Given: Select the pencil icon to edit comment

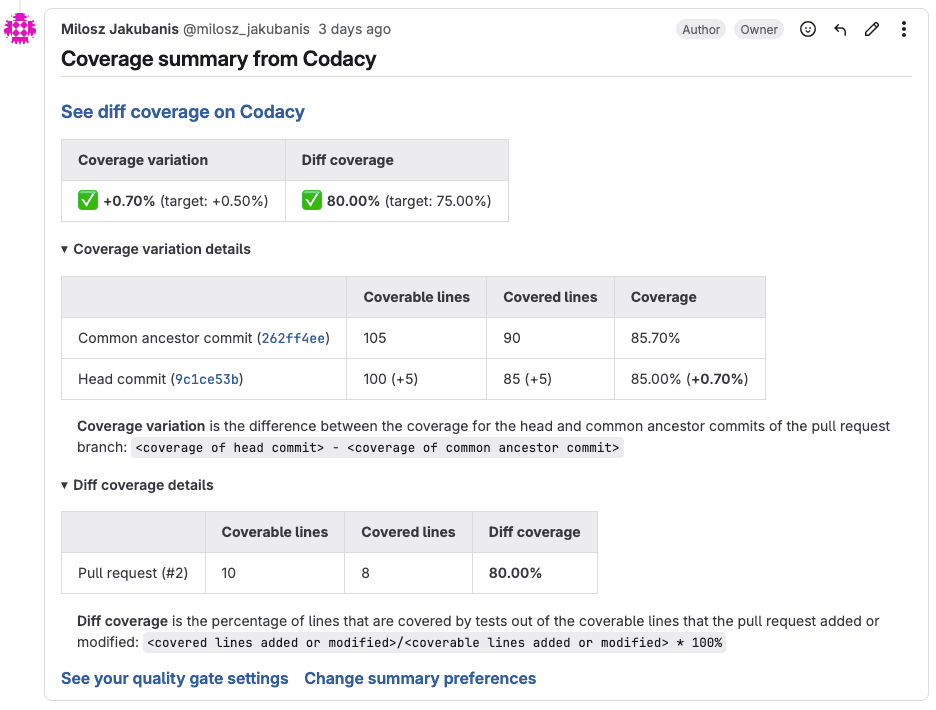Looking at the screenshot, I should click(871, 29).
